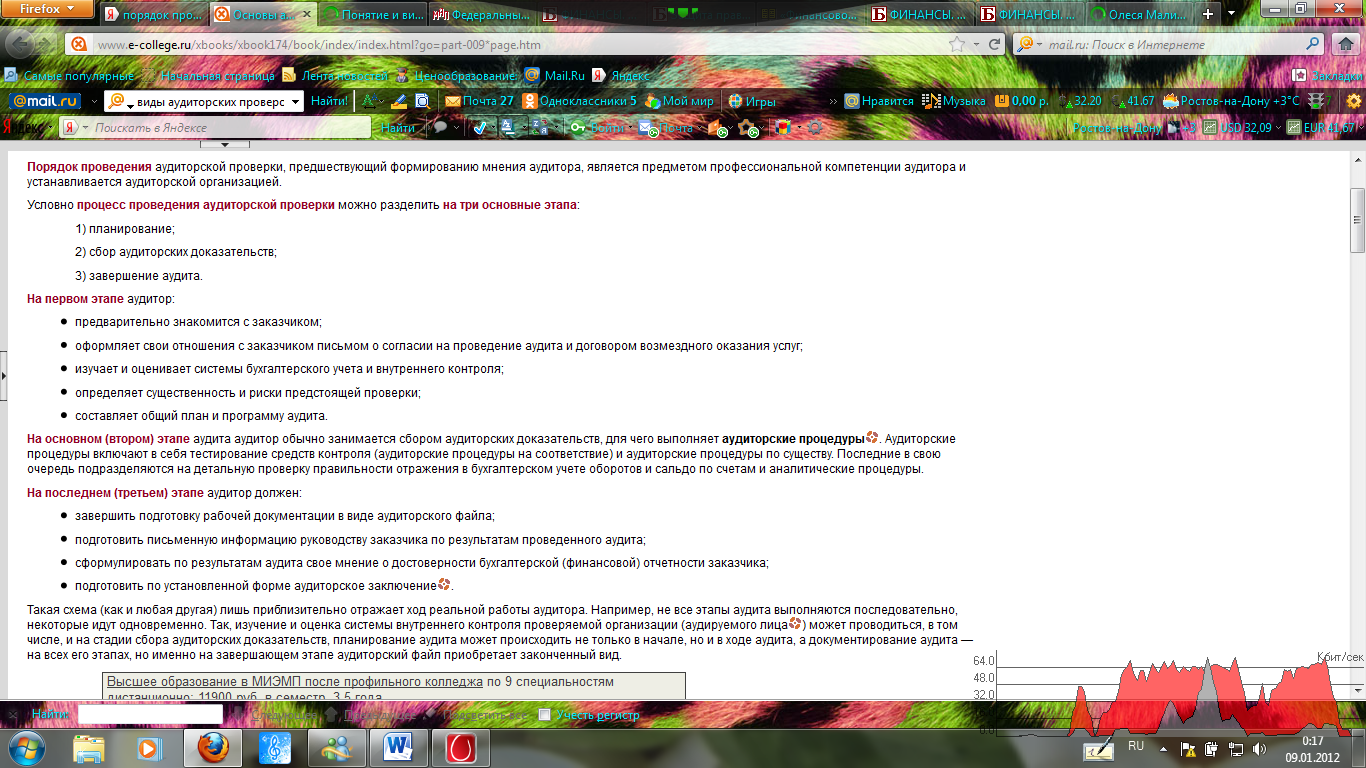Open 'Лента новостей' RSS bookmark

(335, 75)
